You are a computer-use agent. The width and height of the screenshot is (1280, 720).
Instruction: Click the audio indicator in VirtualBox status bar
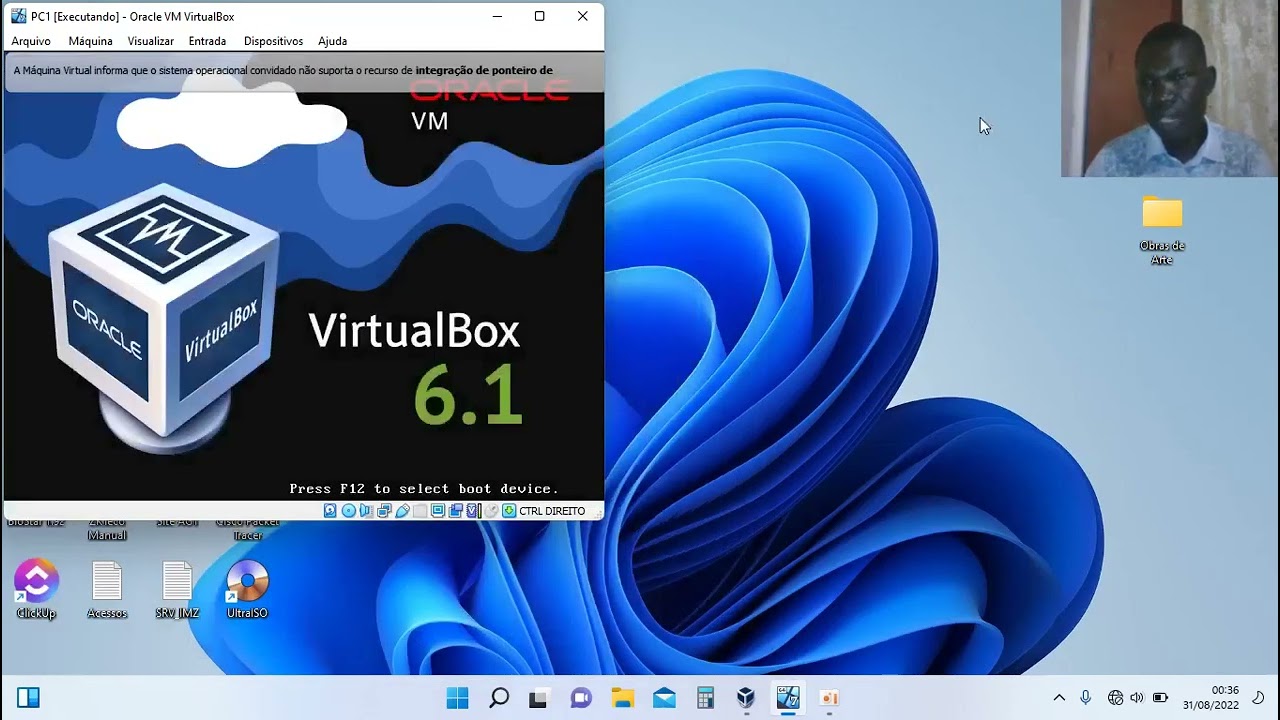(366, 511)
